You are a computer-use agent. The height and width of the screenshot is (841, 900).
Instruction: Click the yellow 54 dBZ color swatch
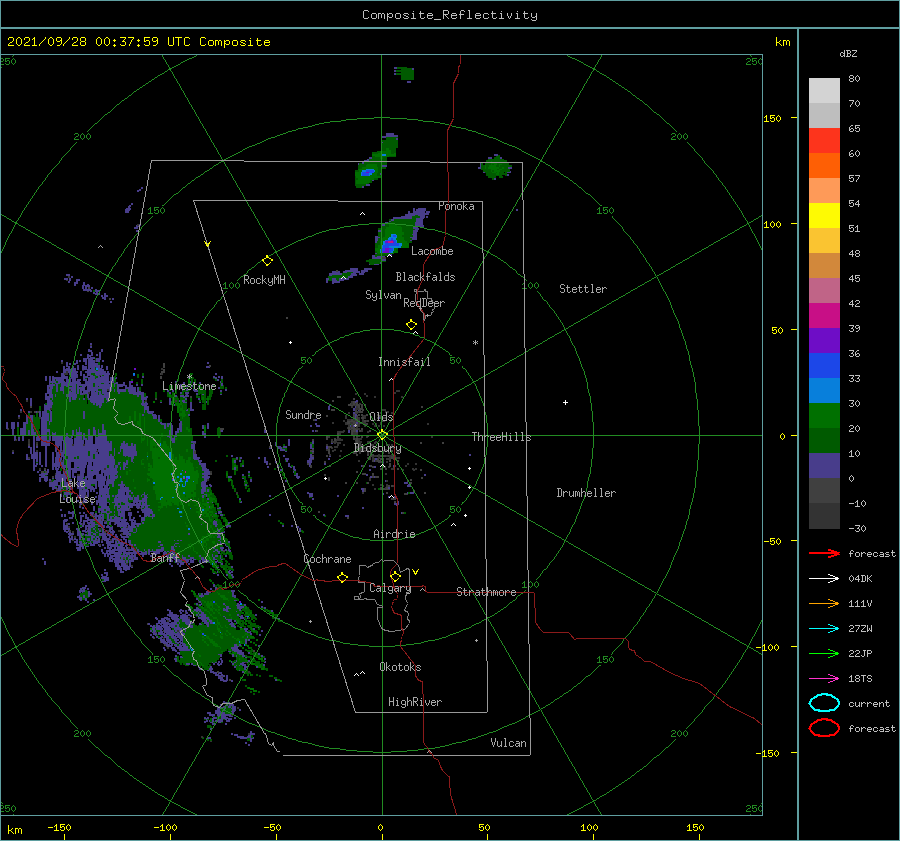pos(824,215)
